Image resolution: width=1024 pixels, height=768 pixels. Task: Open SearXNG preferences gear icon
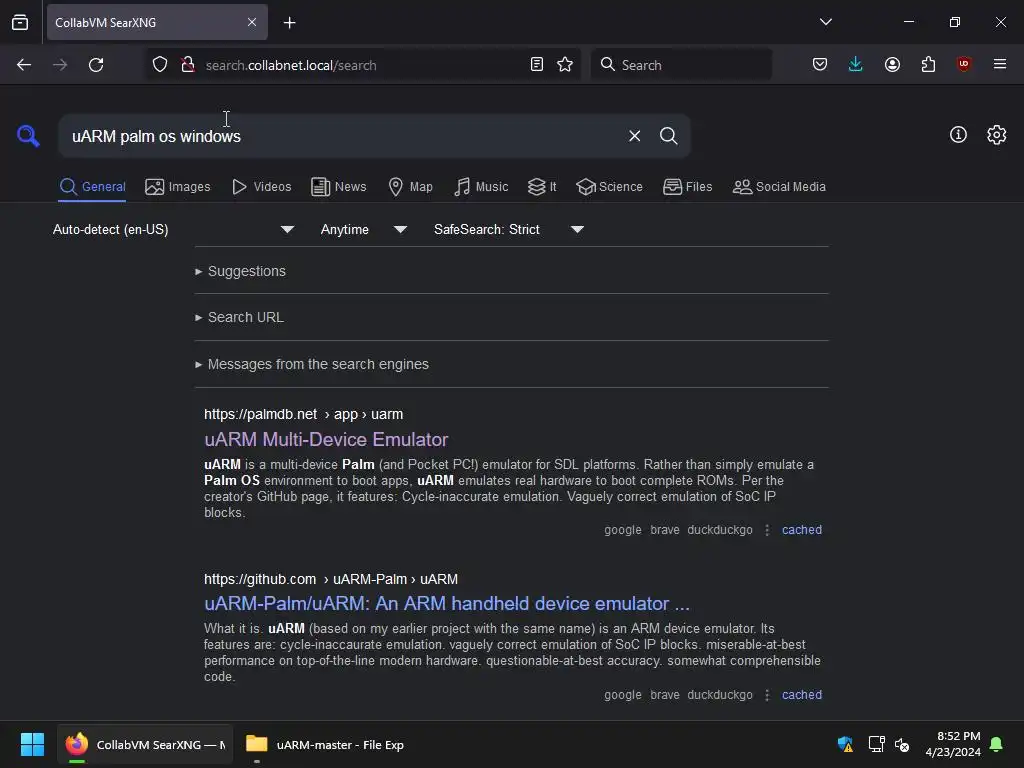coord(997,135)
